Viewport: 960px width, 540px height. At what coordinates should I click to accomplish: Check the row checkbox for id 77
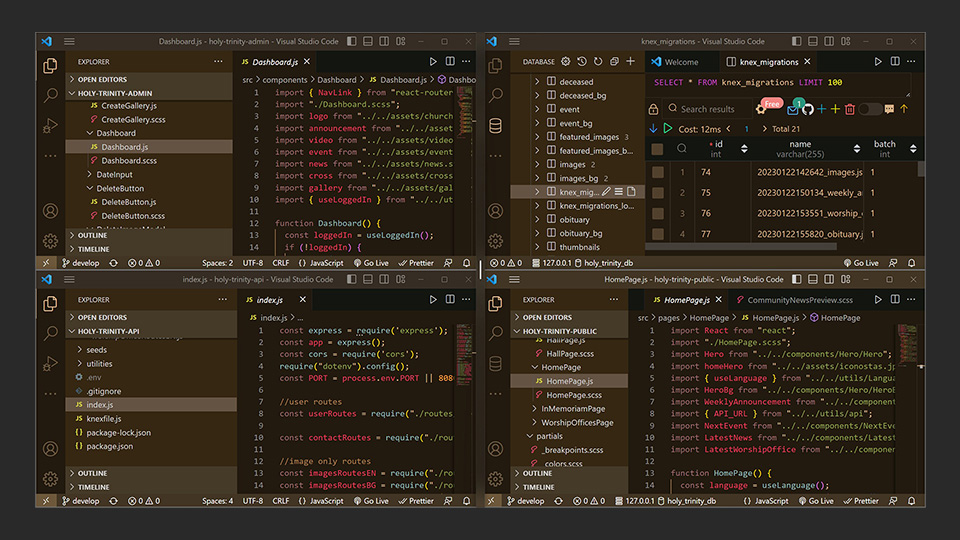pos(658,234)
